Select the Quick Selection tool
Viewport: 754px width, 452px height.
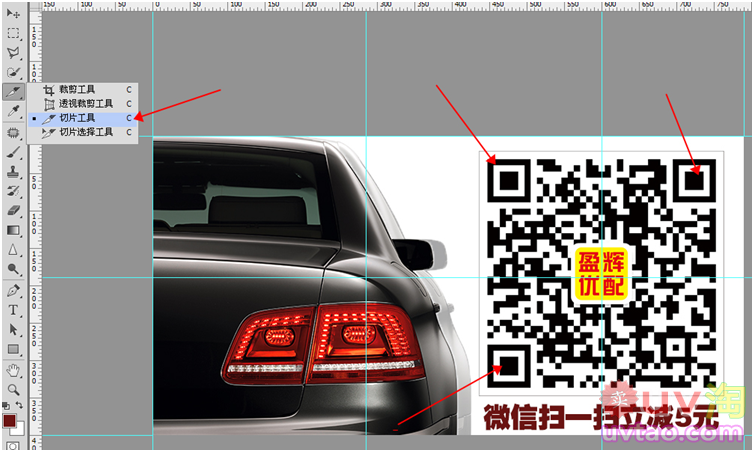[13, 72]
